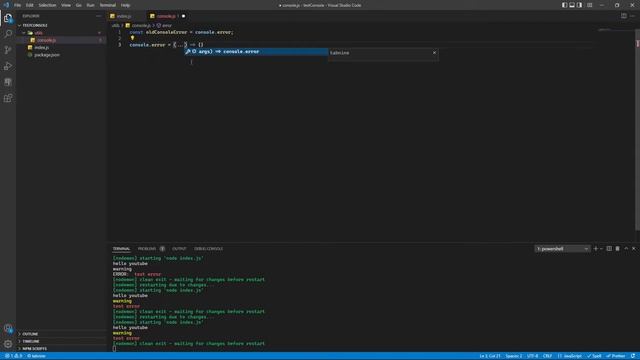The height and width of the screenshot is (360, 640).
Task: Open the Extensions view
Action: [x=8, y=98]
